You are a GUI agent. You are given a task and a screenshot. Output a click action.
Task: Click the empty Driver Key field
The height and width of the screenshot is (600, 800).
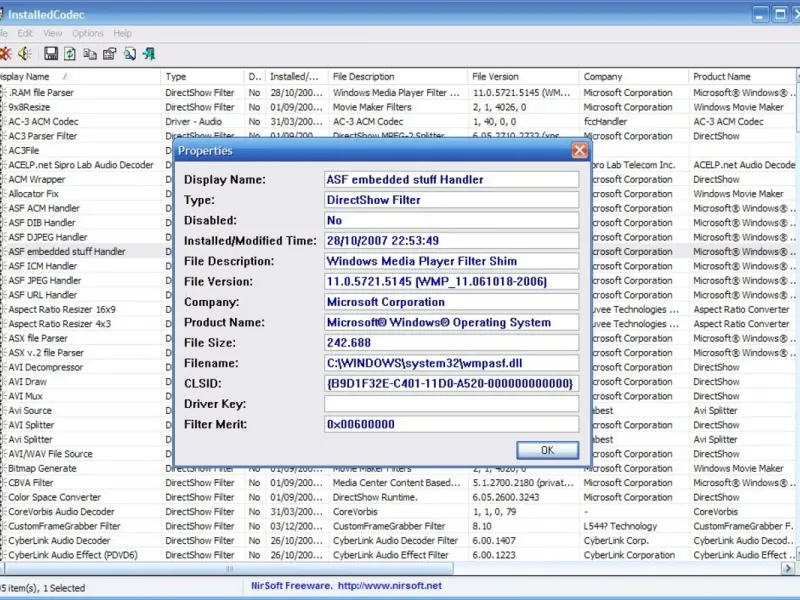(x=451, y=404)
